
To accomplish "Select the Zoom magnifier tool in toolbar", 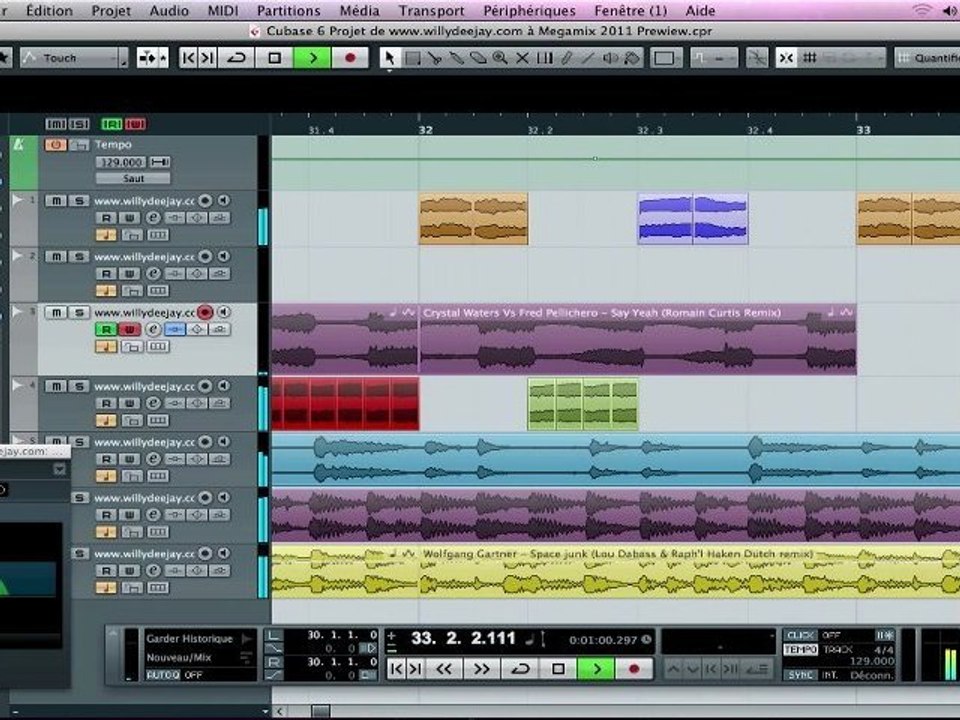I will [499, 58].
